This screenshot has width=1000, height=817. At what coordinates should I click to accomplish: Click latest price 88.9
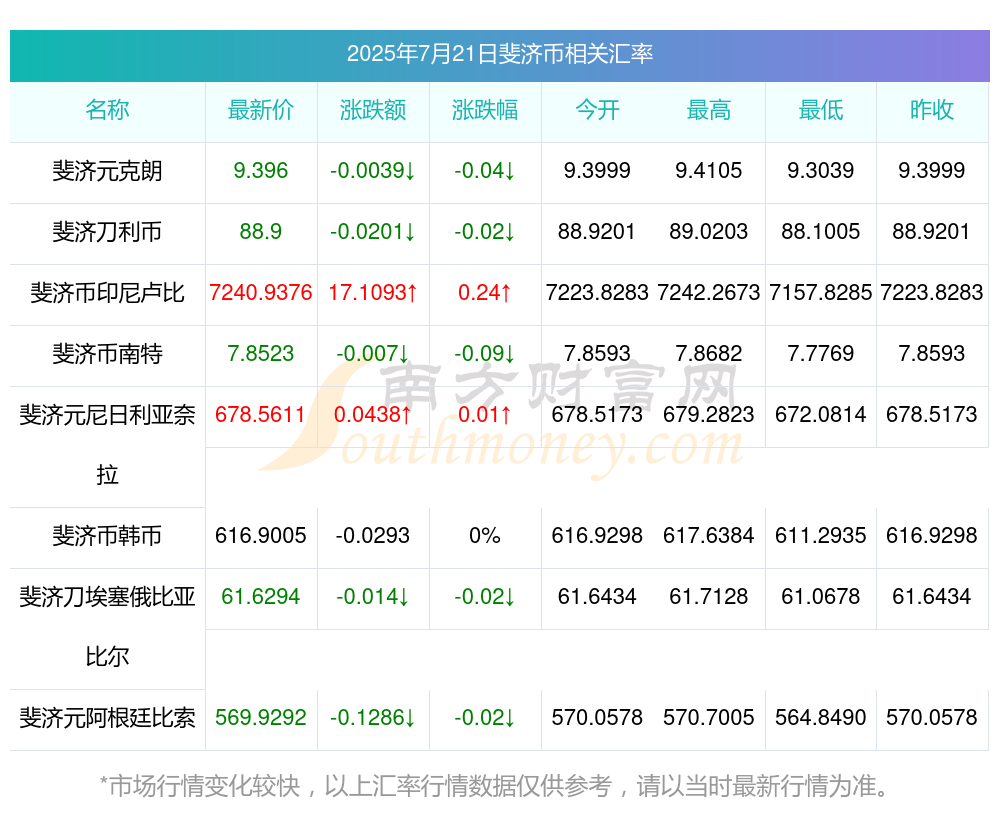(x=261, y=231)
